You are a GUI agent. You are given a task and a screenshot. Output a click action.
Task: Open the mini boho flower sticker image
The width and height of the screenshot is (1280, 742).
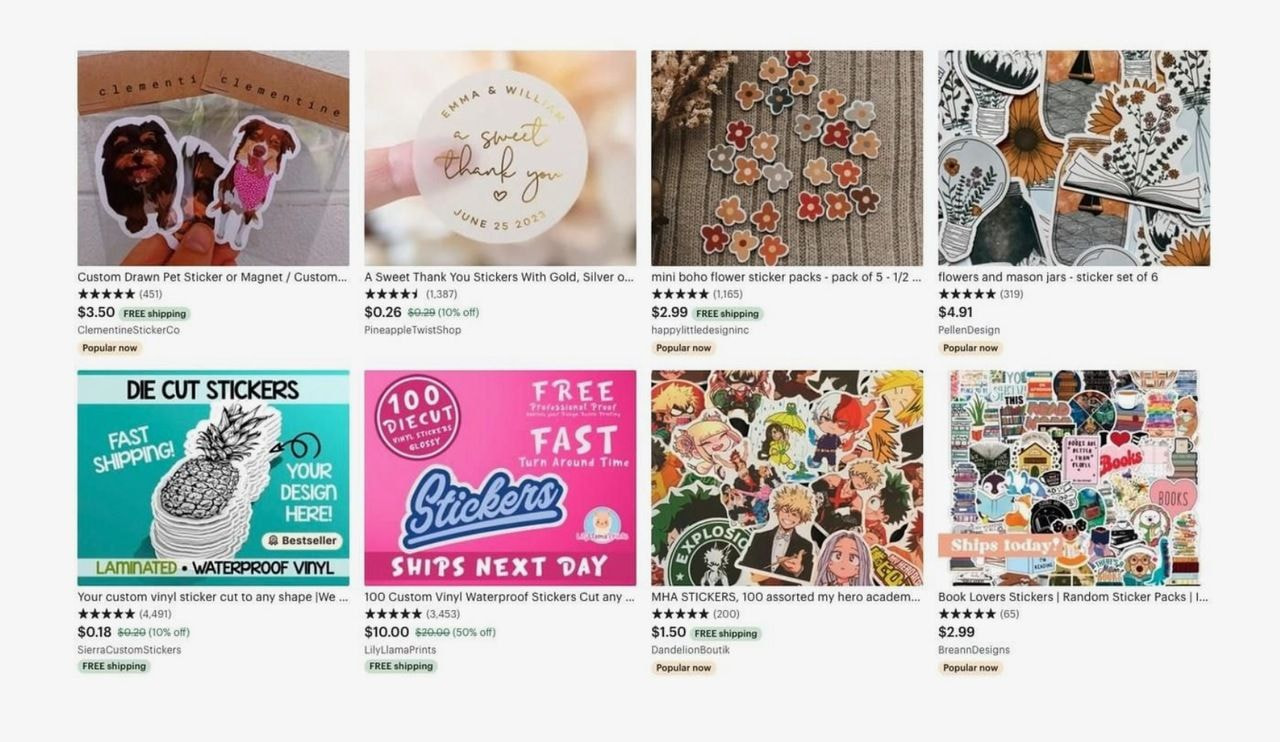(787, 158)
